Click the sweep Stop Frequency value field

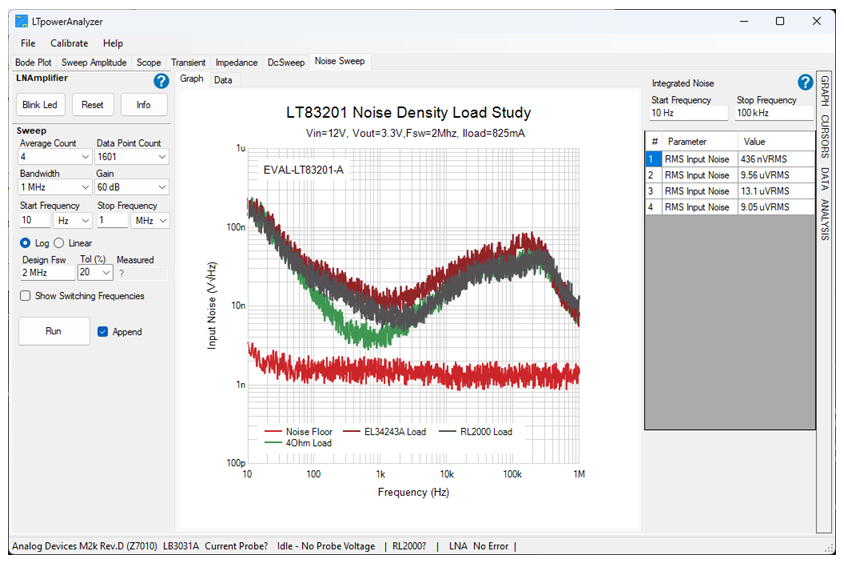(112, 221)
